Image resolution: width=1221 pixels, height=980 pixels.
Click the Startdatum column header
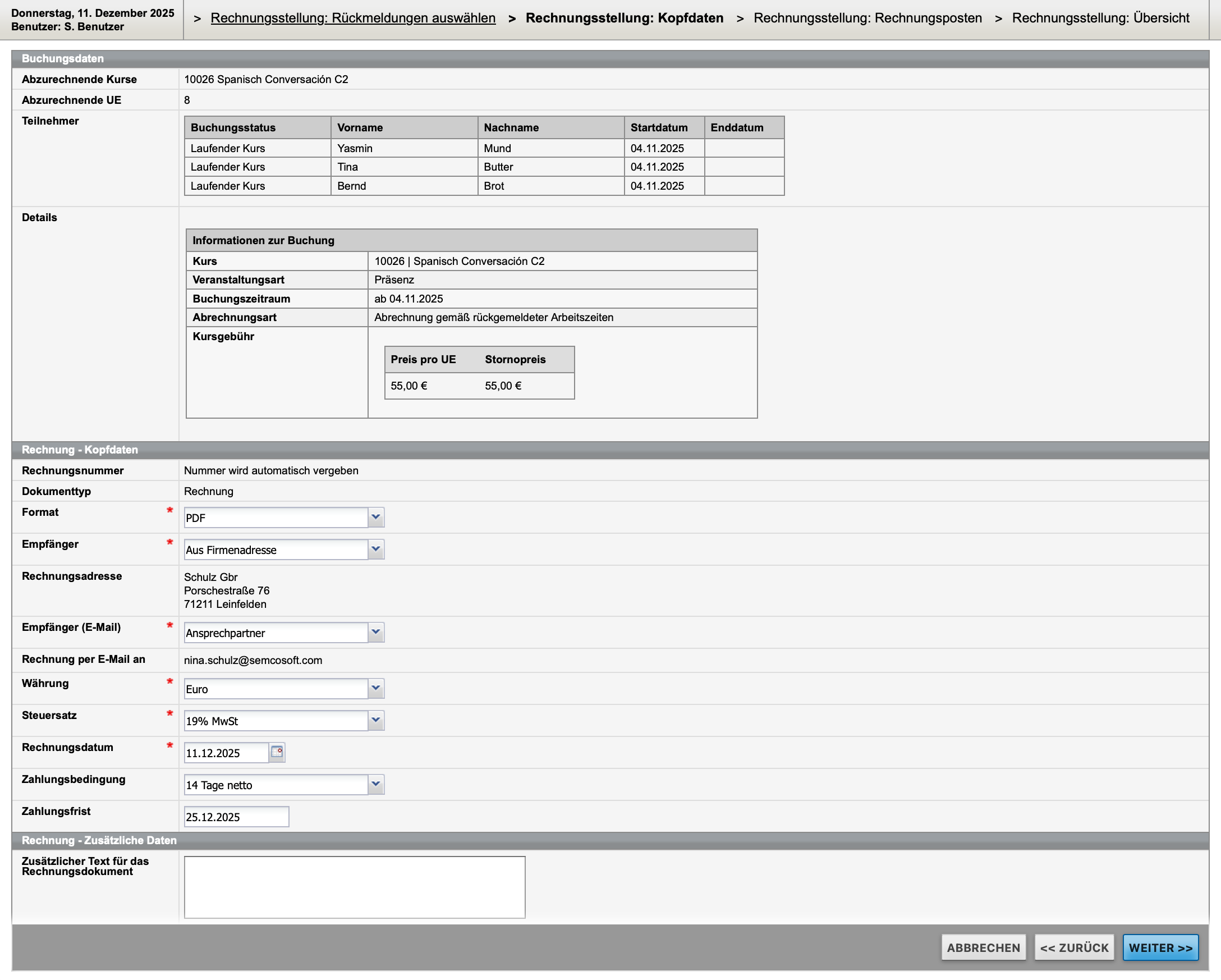659,127
